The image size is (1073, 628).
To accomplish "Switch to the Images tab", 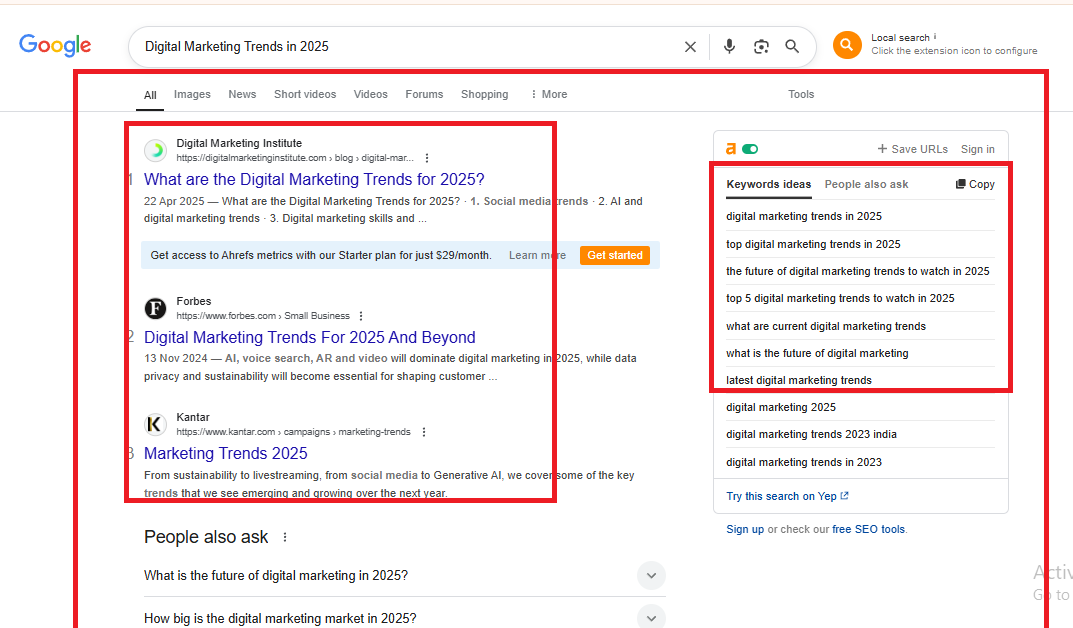I will [192, 94].
